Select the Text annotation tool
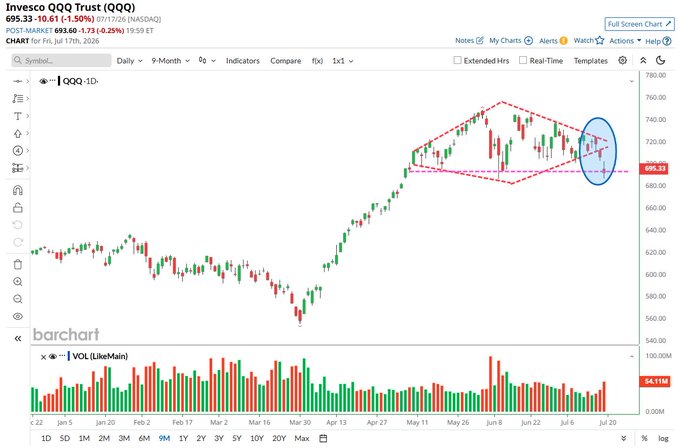The height and width of the screenshot is (448, 679). (x=18, y=116)
